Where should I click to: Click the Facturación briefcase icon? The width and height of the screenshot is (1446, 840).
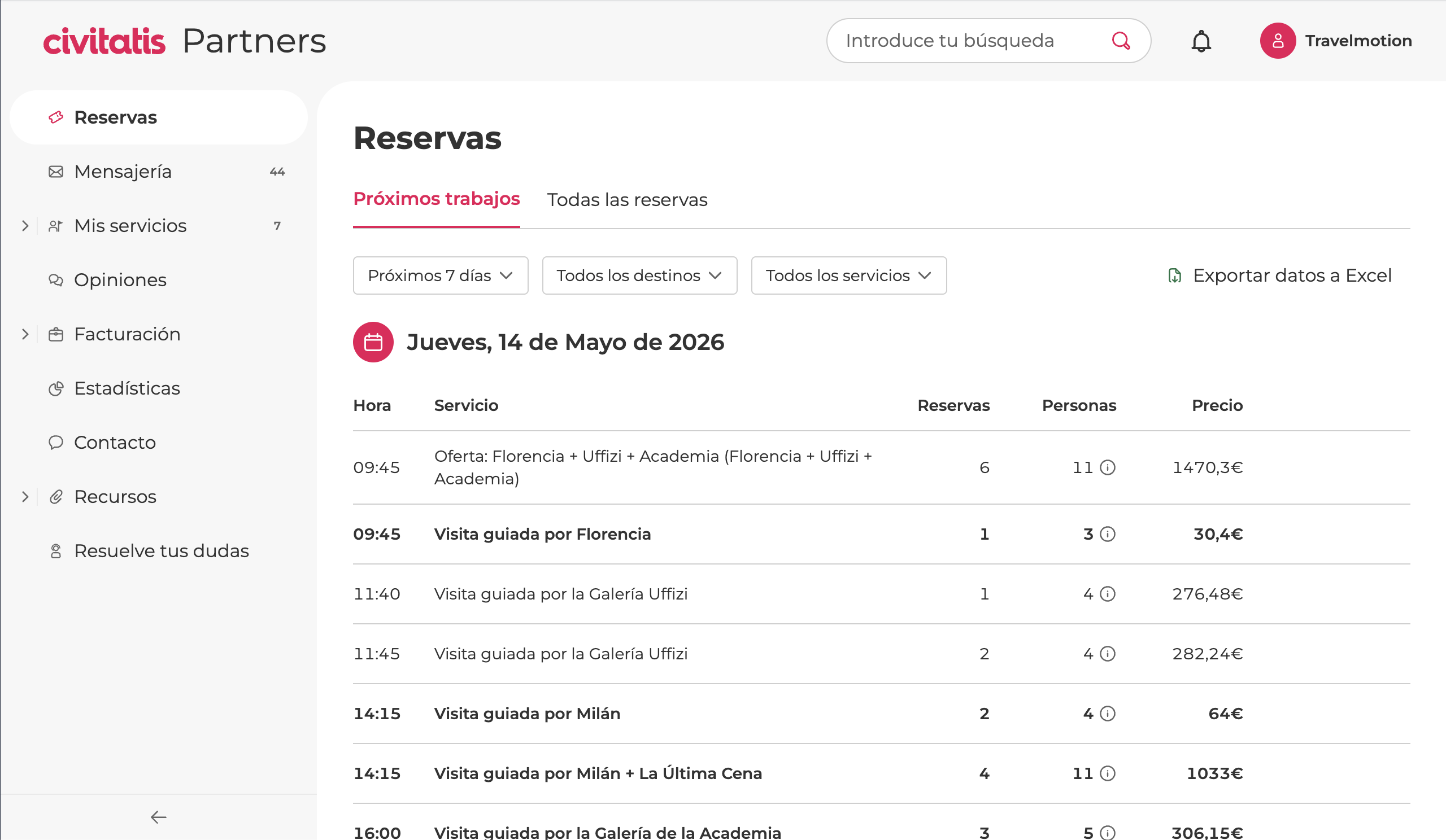tap(56, 334)
